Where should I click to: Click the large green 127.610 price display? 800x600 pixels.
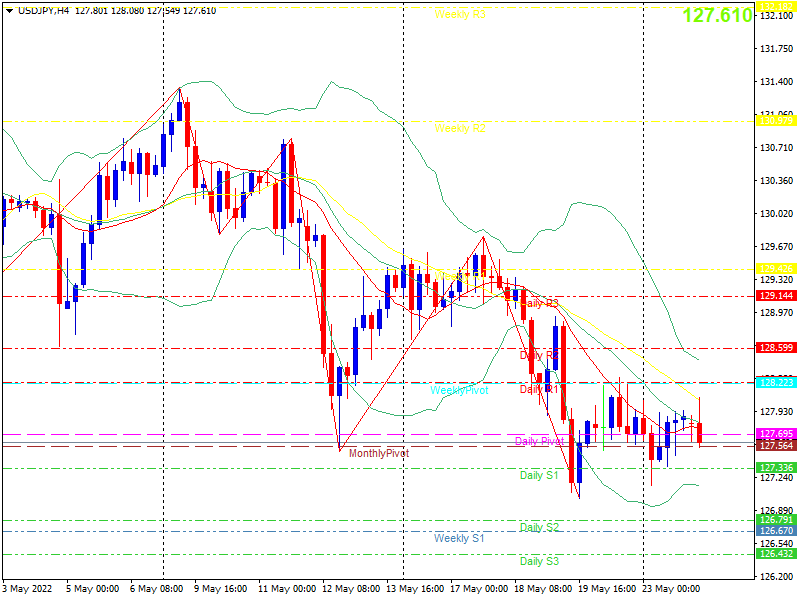[x=717, y=15]
